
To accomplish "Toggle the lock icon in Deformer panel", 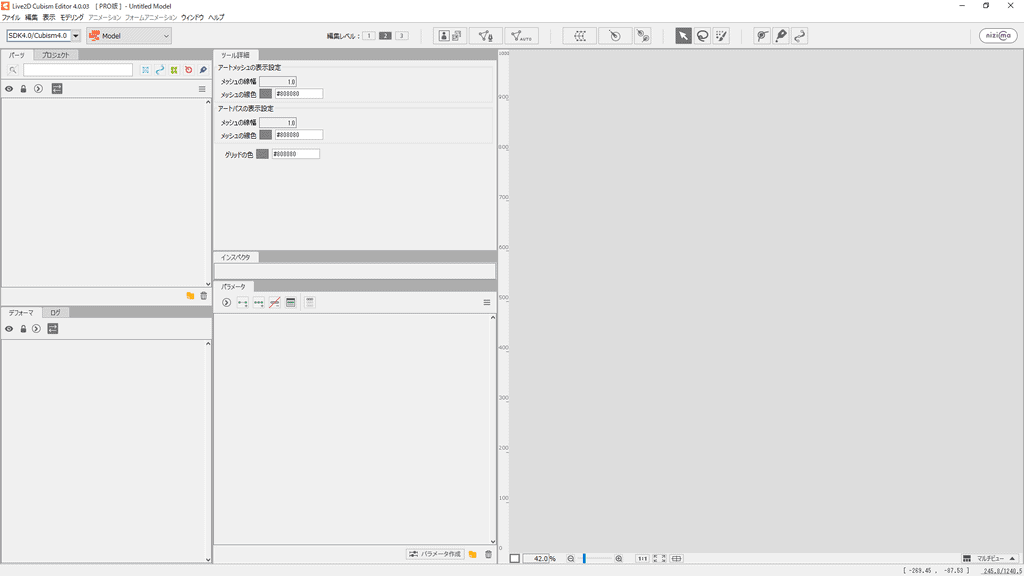I will 23,329.
